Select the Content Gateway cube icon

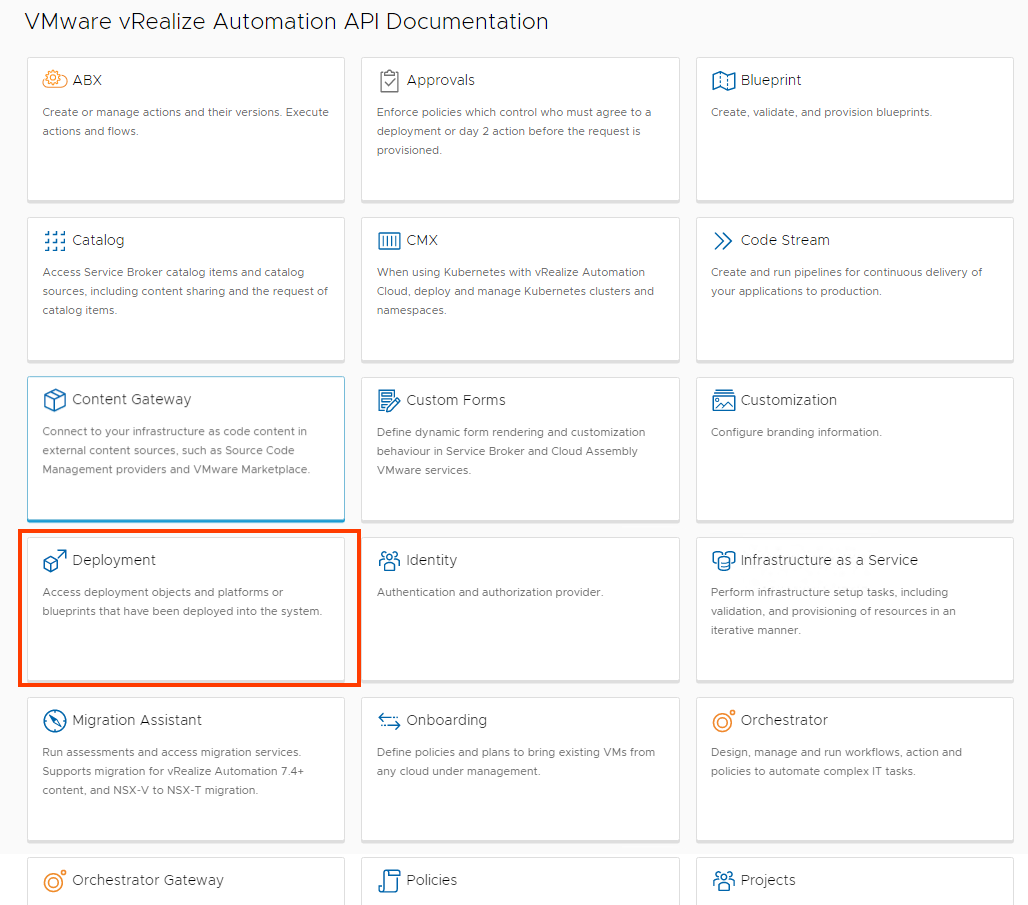click(55, 398)
